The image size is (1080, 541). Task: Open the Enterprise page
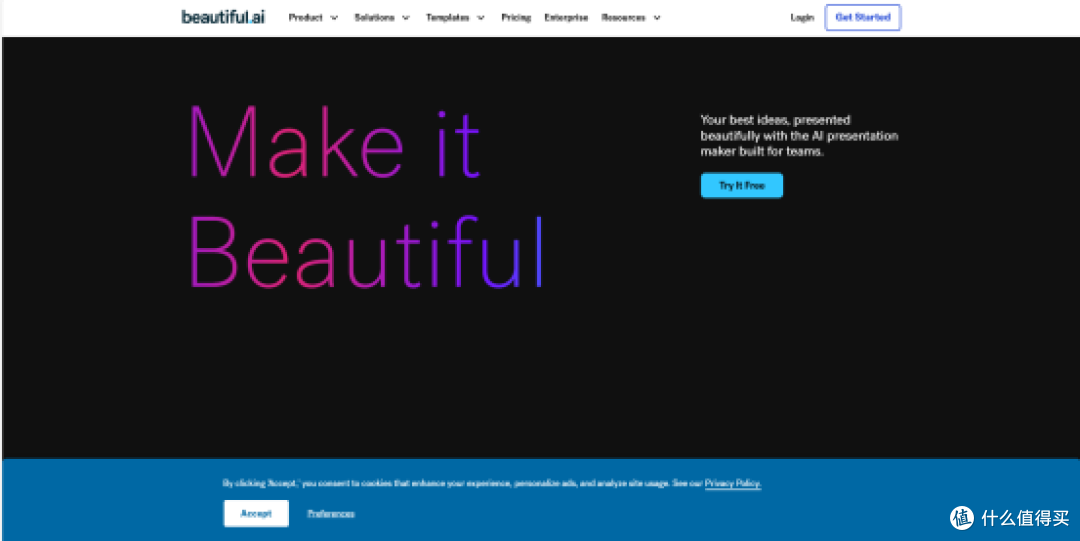tap(566, 18)
